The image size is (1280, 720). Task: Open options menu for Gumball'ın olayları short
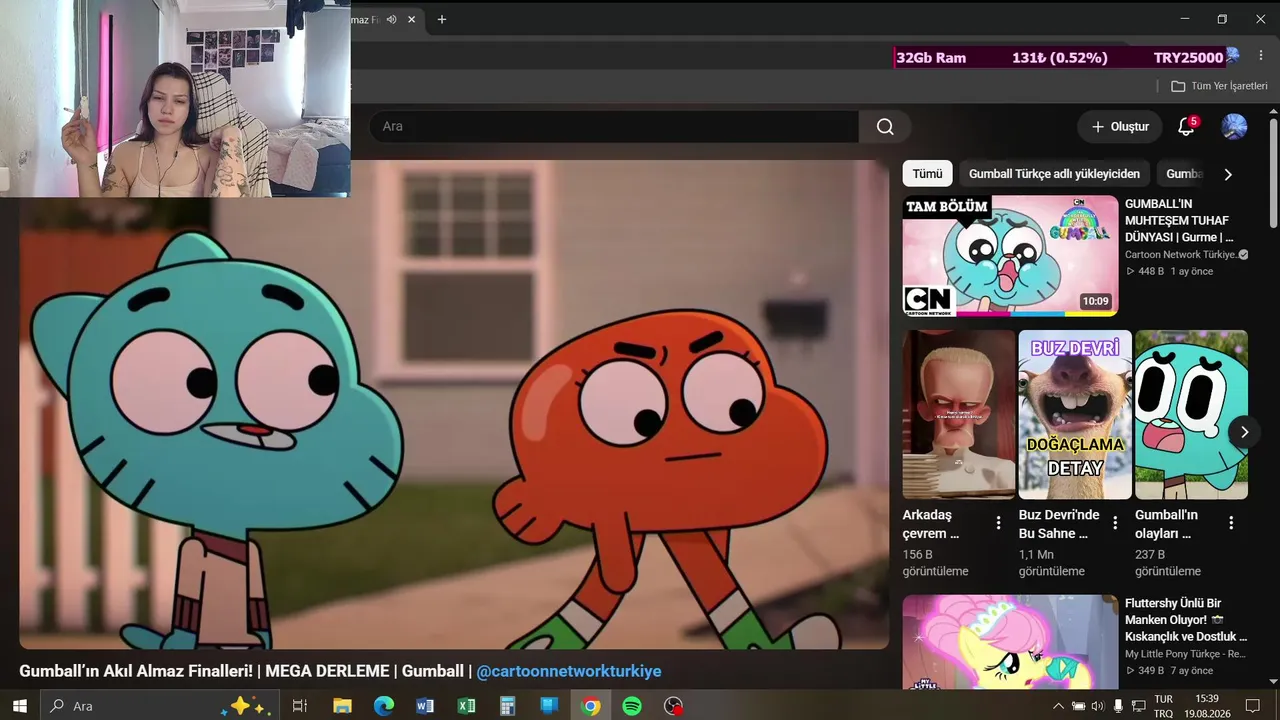pyautogui.click(x=1231, y=523)
